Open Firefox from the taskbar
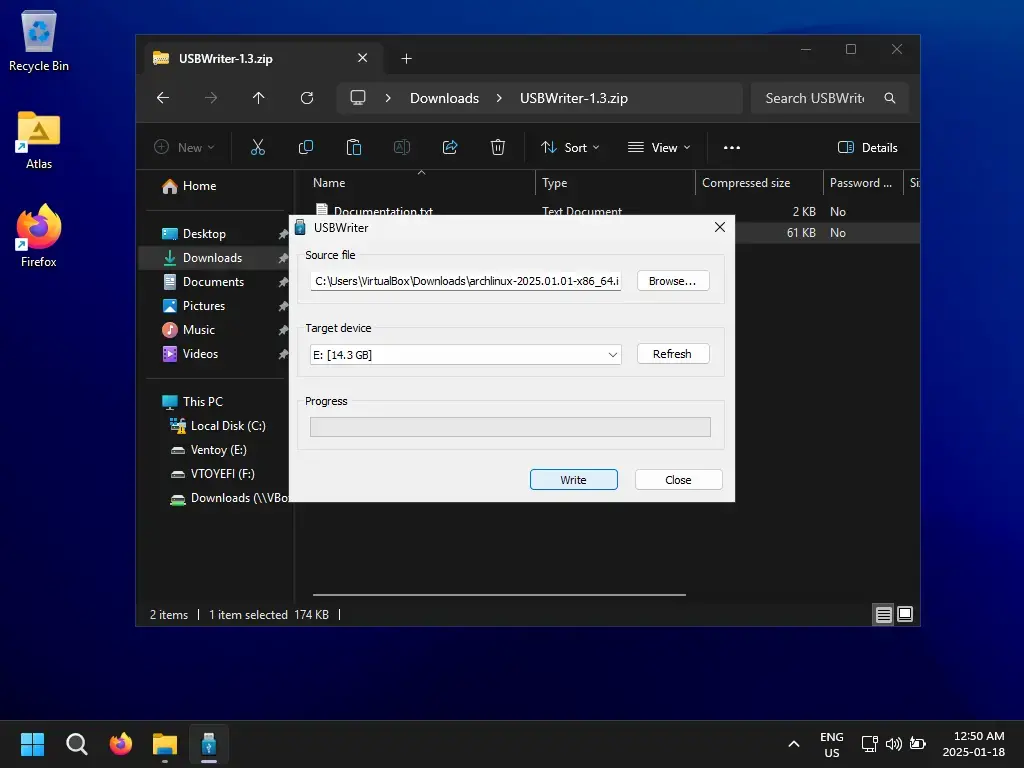This screenshot has width=1024, height=768. 121,744
